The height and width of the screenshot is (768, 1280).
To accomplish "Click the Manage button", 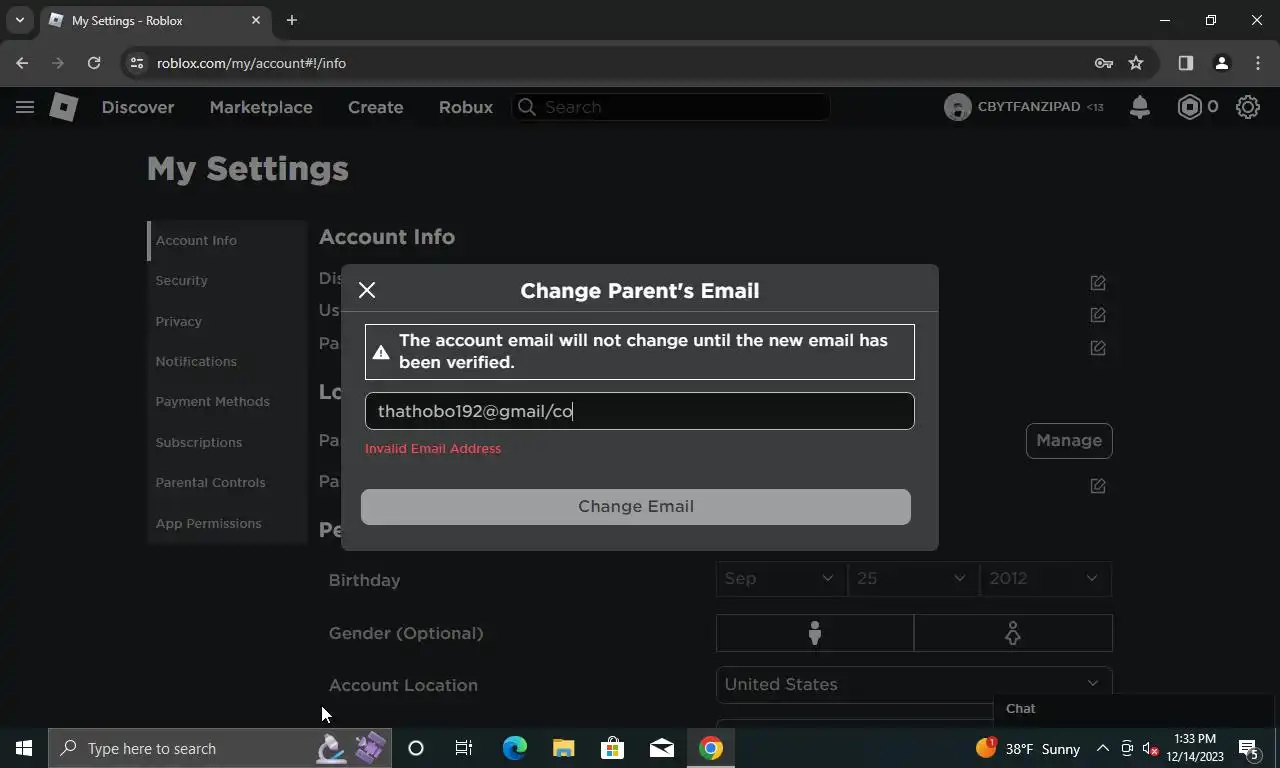I will coord(1069,440).
